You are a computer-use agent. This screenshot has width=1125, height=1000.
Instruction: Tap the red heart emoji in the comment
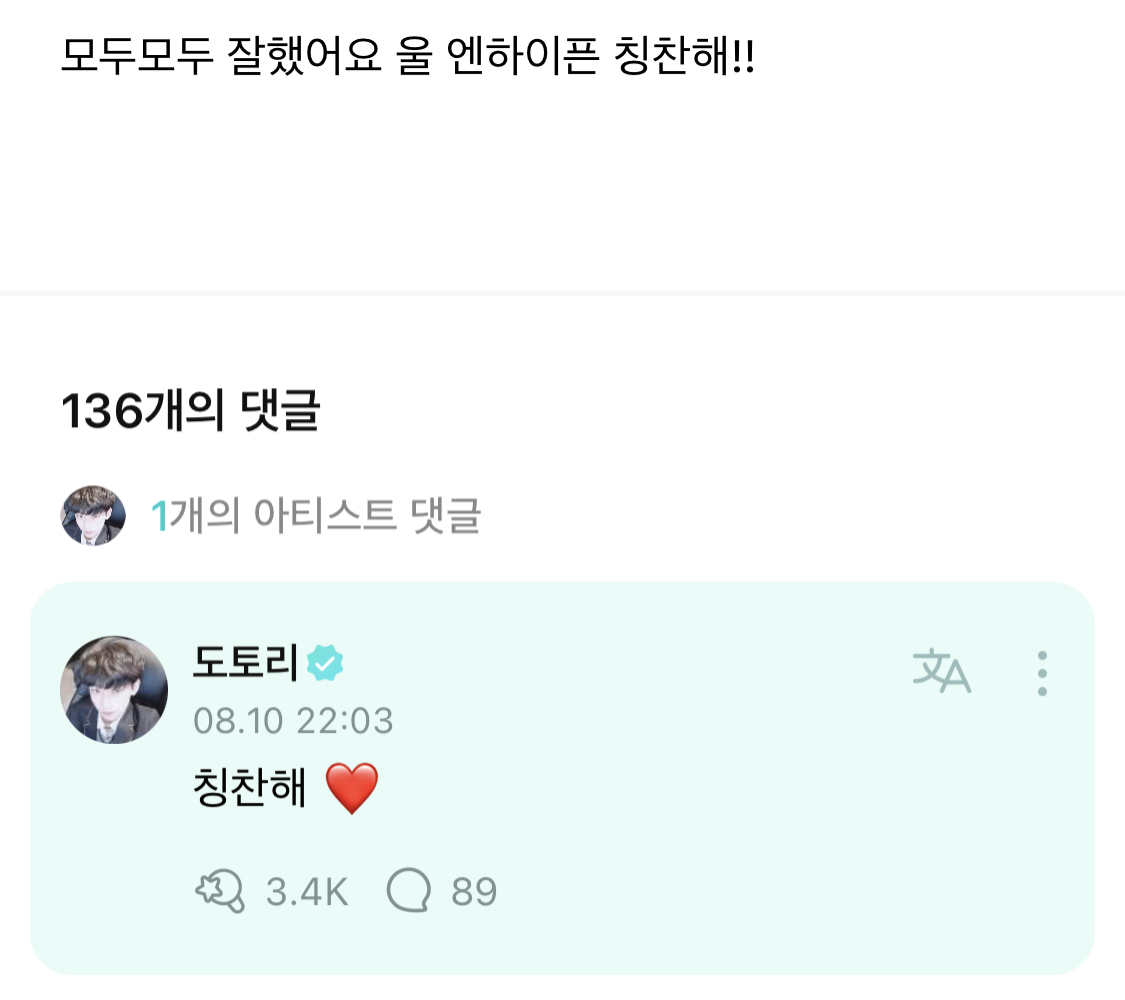pyautogui.click(x=352, y=789)
